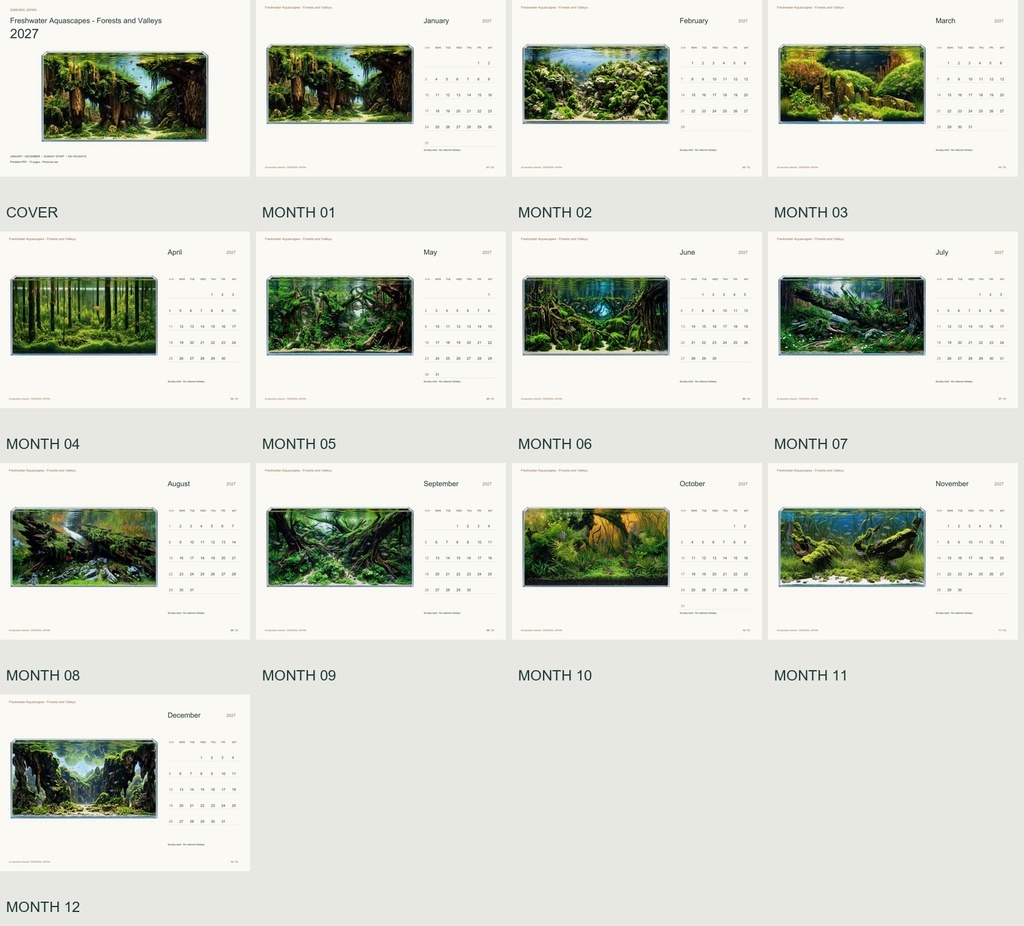Open the COVER page thumbnail
The height and width of the screenshot is (926, 1024).
pos(125,88)
